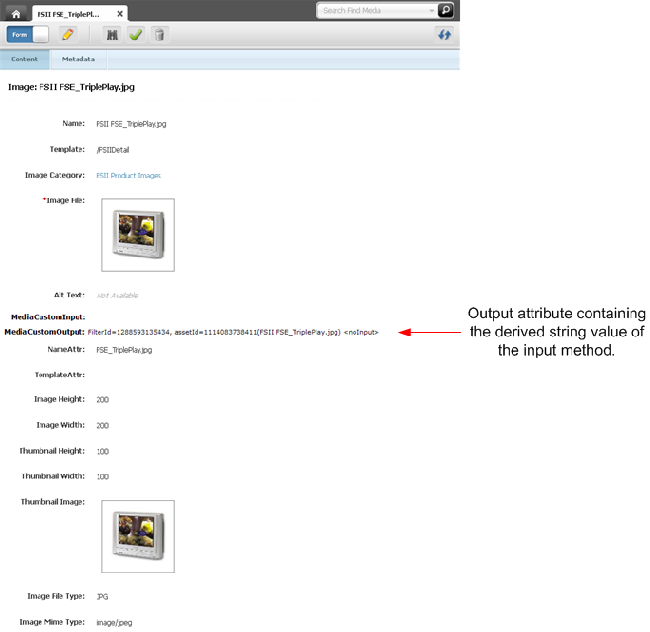Click the magnifier Search button
650x632 pixels.
click(446, 10)
